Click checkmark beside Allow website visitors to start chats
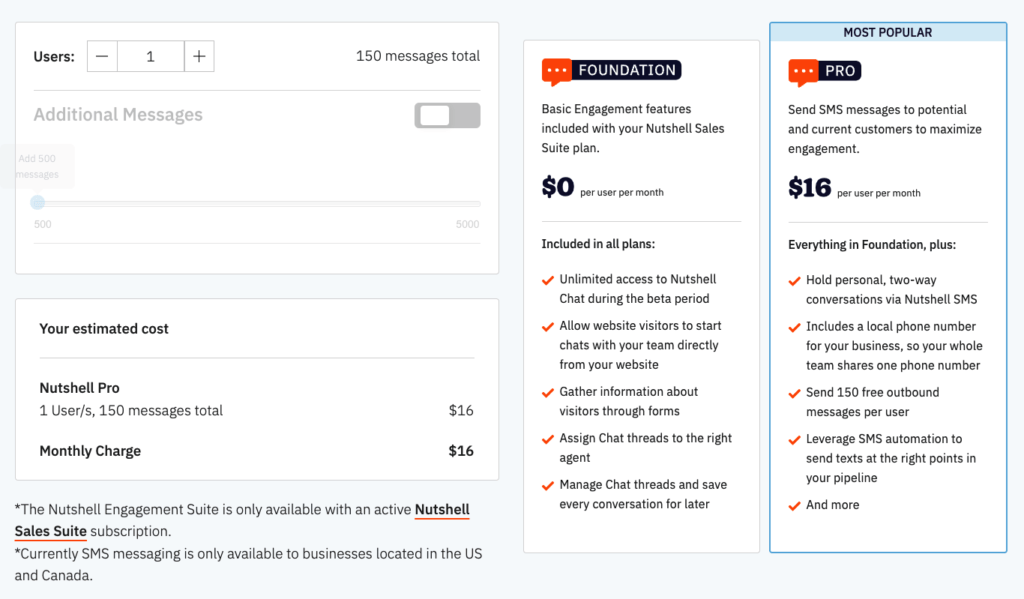This screenshot has height=599, width=1024. tap(548, 326)
